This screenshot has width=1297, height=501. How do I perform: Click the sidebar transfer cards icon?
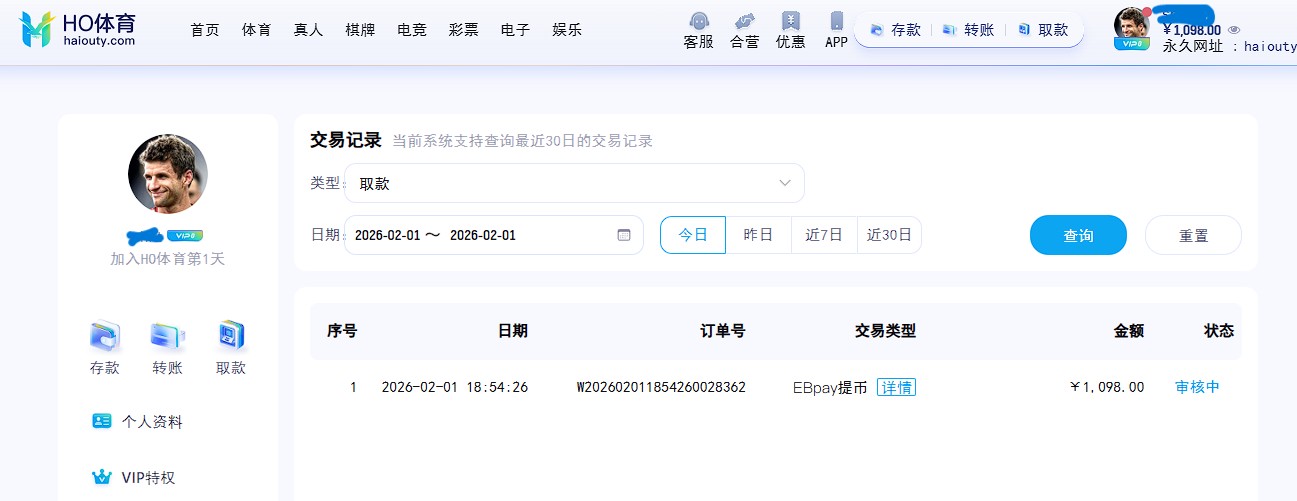(167, 336)
